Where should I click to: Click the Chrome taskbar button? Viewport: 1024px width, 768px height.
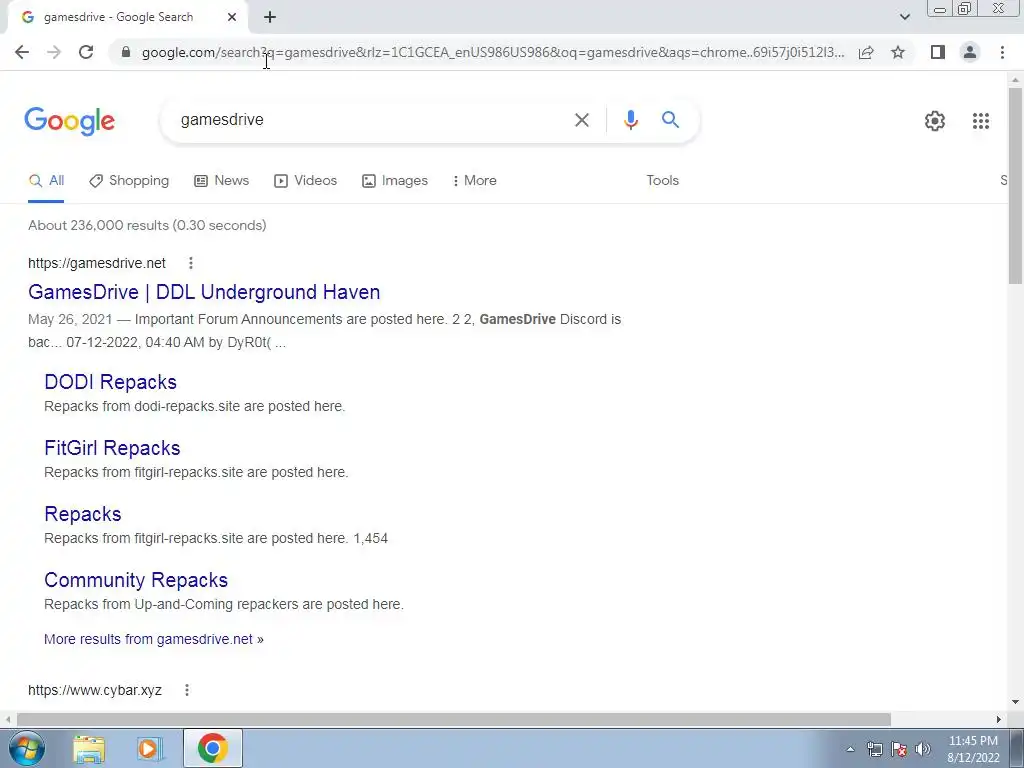click(x=212, y=748)
